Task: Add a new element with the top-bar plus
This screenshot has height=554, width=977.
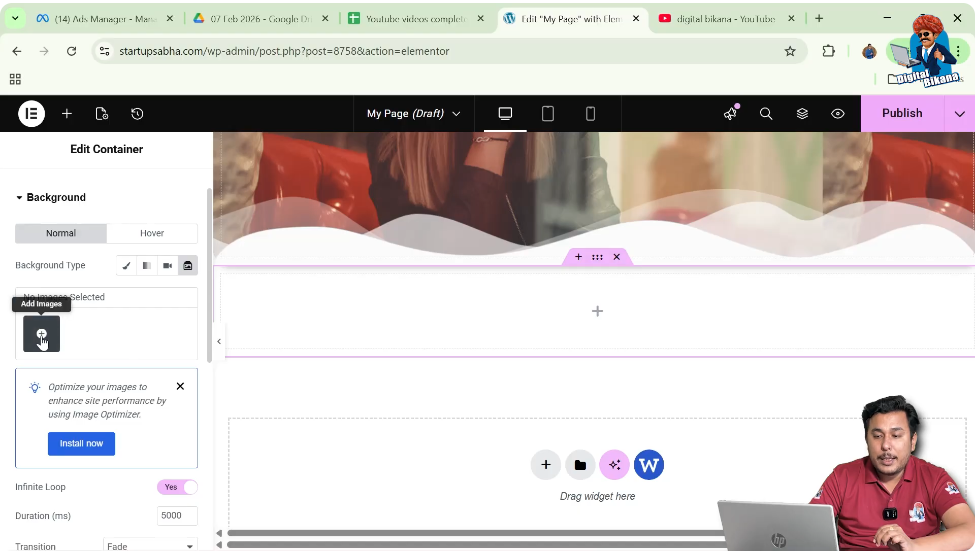Action: 67,114
